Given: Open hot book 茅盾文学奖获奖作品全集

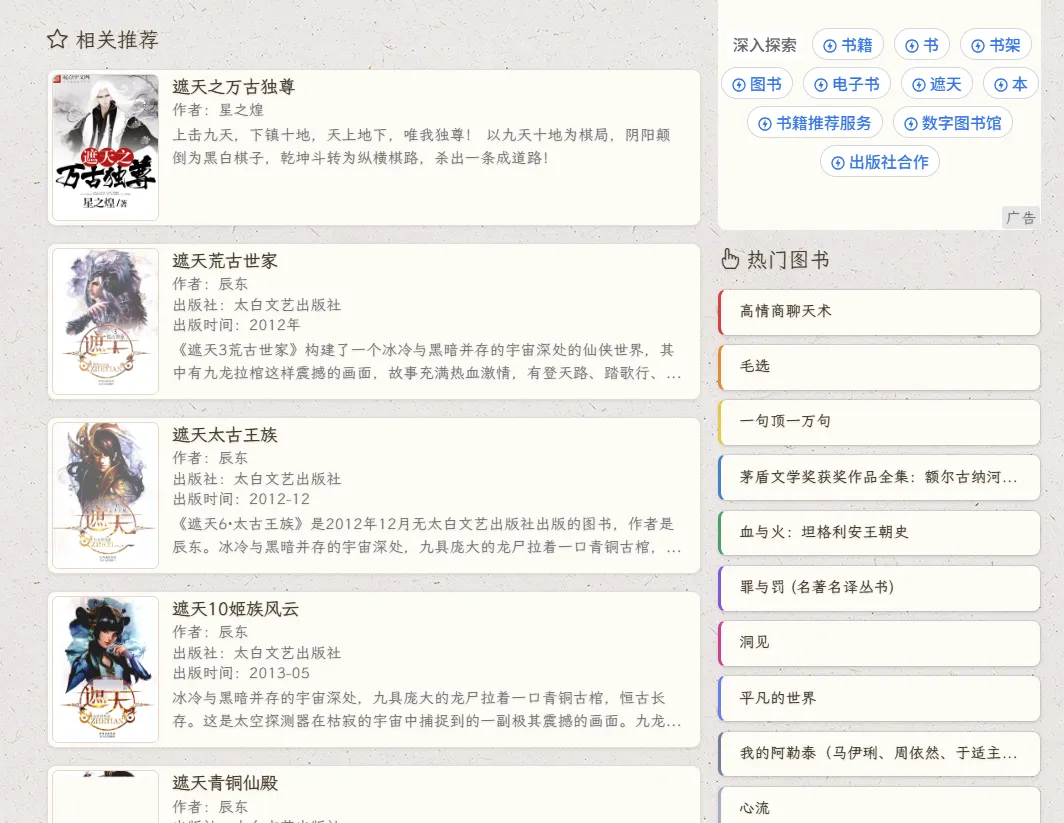Looking at the screenshot, I should (x=879, y=477).
